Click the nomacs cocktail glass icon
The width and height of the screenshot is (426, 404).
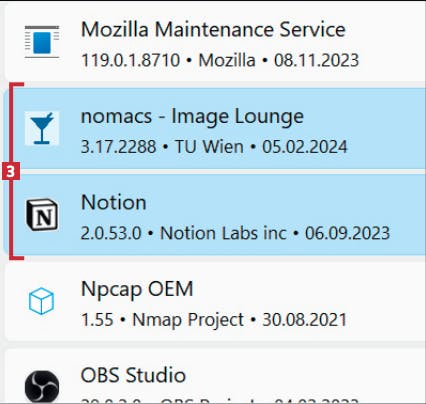pos(42,128)
